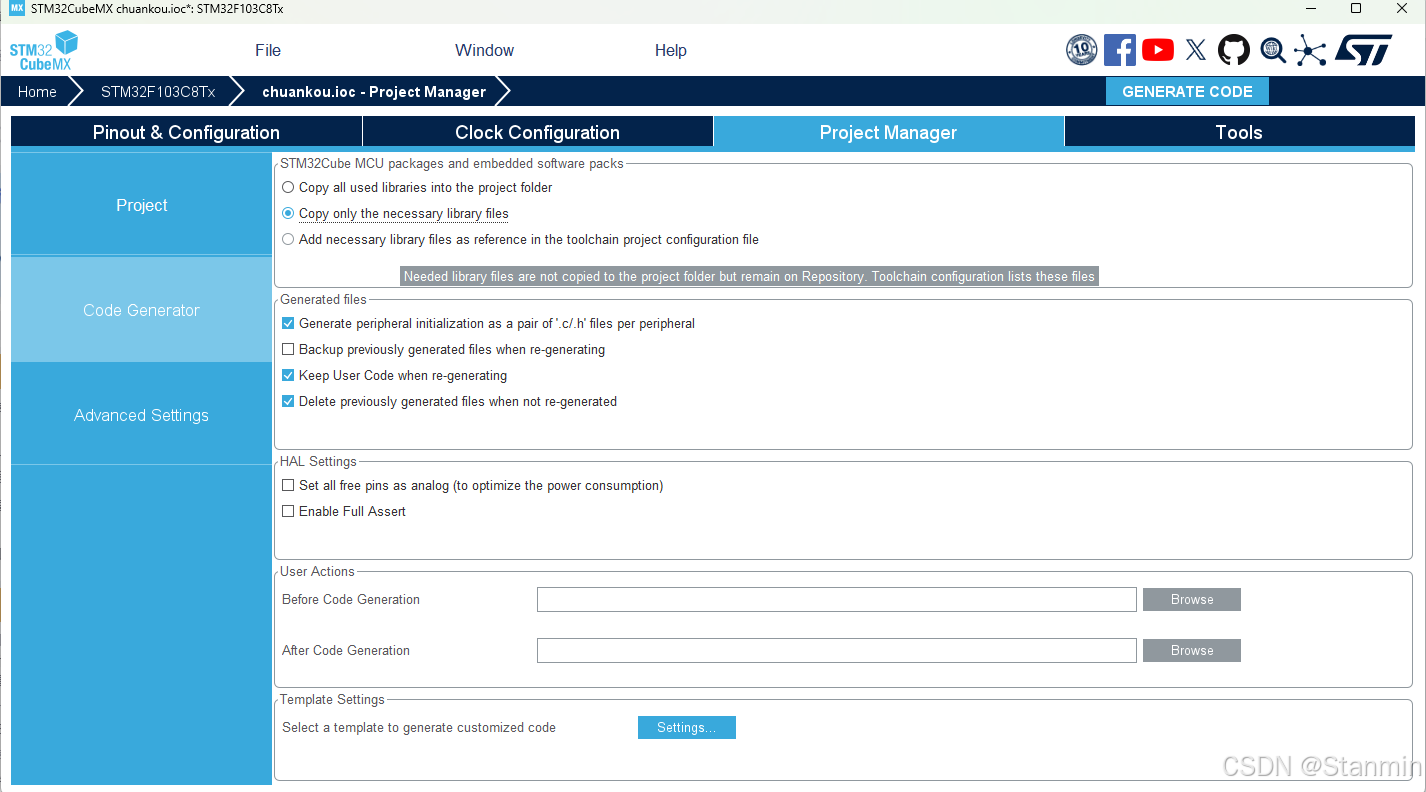Open the Facebook icon link
1426x792 pixels.
(1120, 50)
